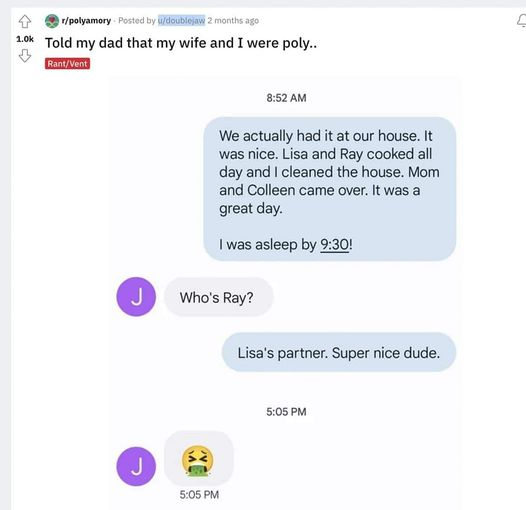Image resolution: width=526 pixels, height=510 pixels.
Task: Click the purple J avatar beside Who's Ray
Action: click(x=136, y=297)
